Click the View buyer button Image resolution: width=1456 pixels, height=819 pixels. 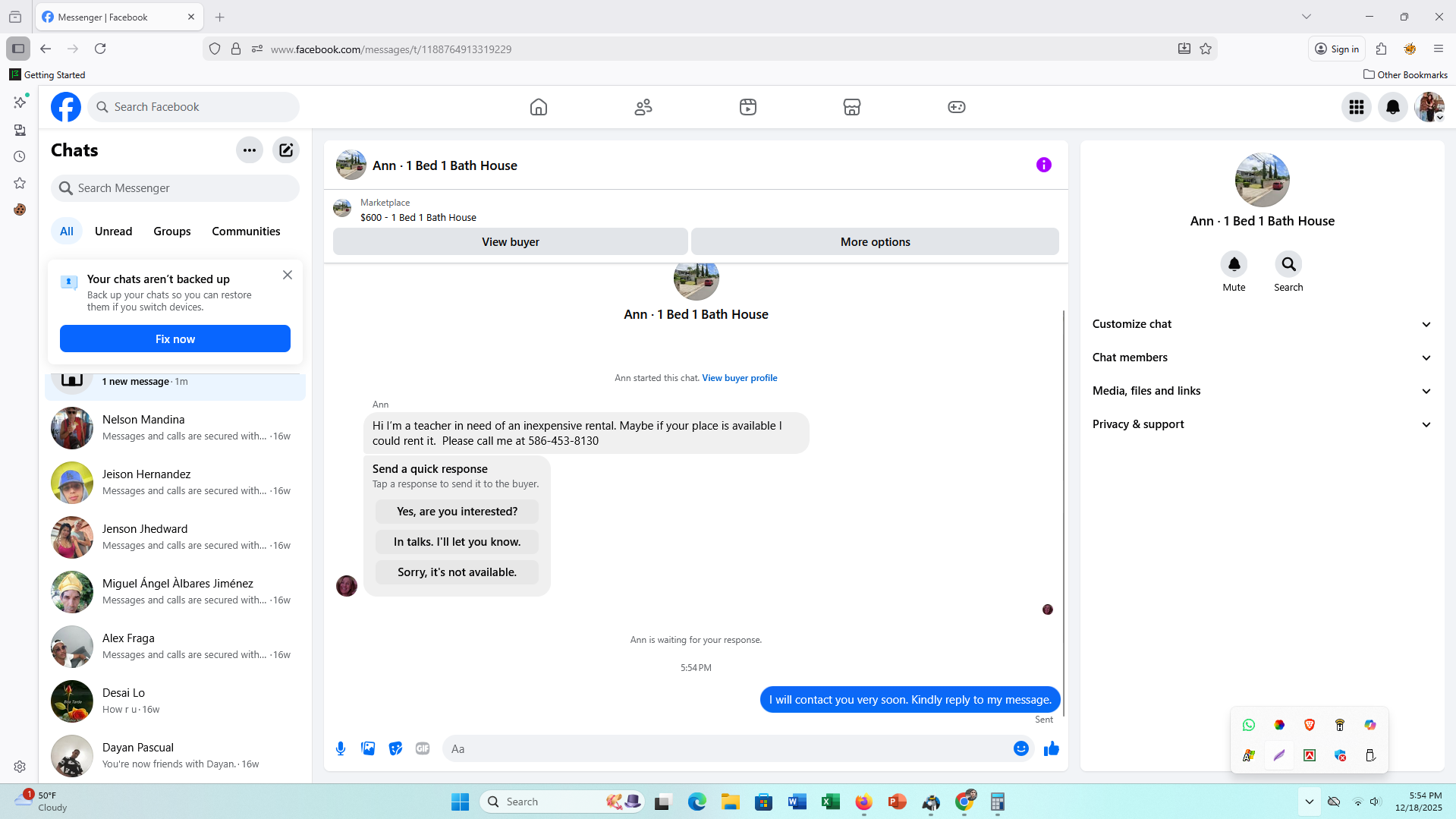point(511,242)
